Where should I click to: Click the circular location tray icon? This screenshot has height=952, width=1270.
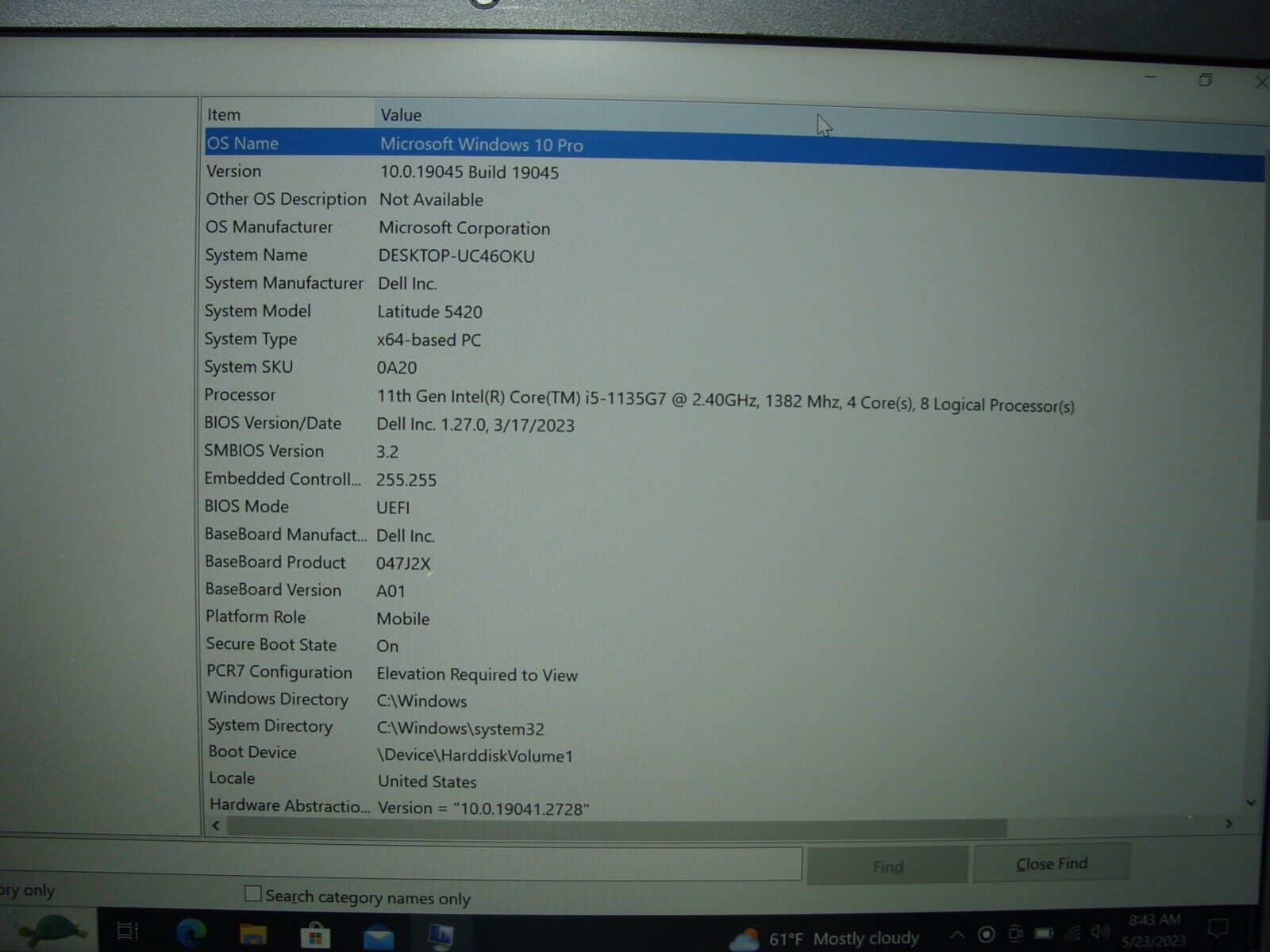(x=987, y=935)
